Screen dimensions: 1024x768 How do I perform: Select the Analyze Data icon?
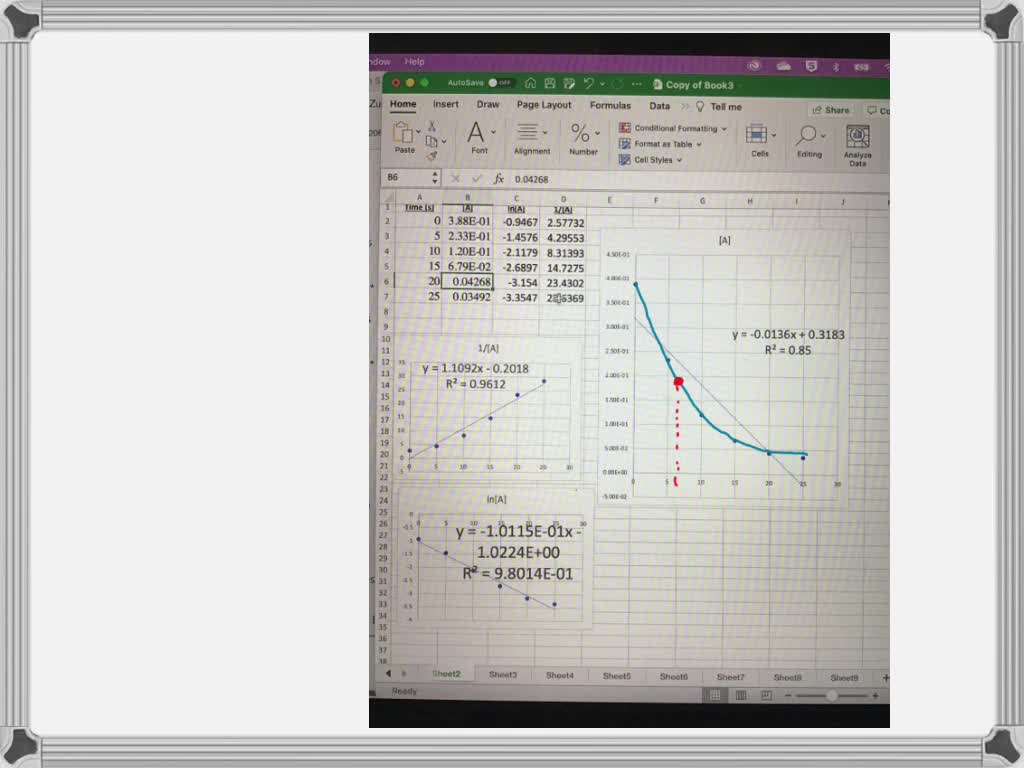[859, 138]
